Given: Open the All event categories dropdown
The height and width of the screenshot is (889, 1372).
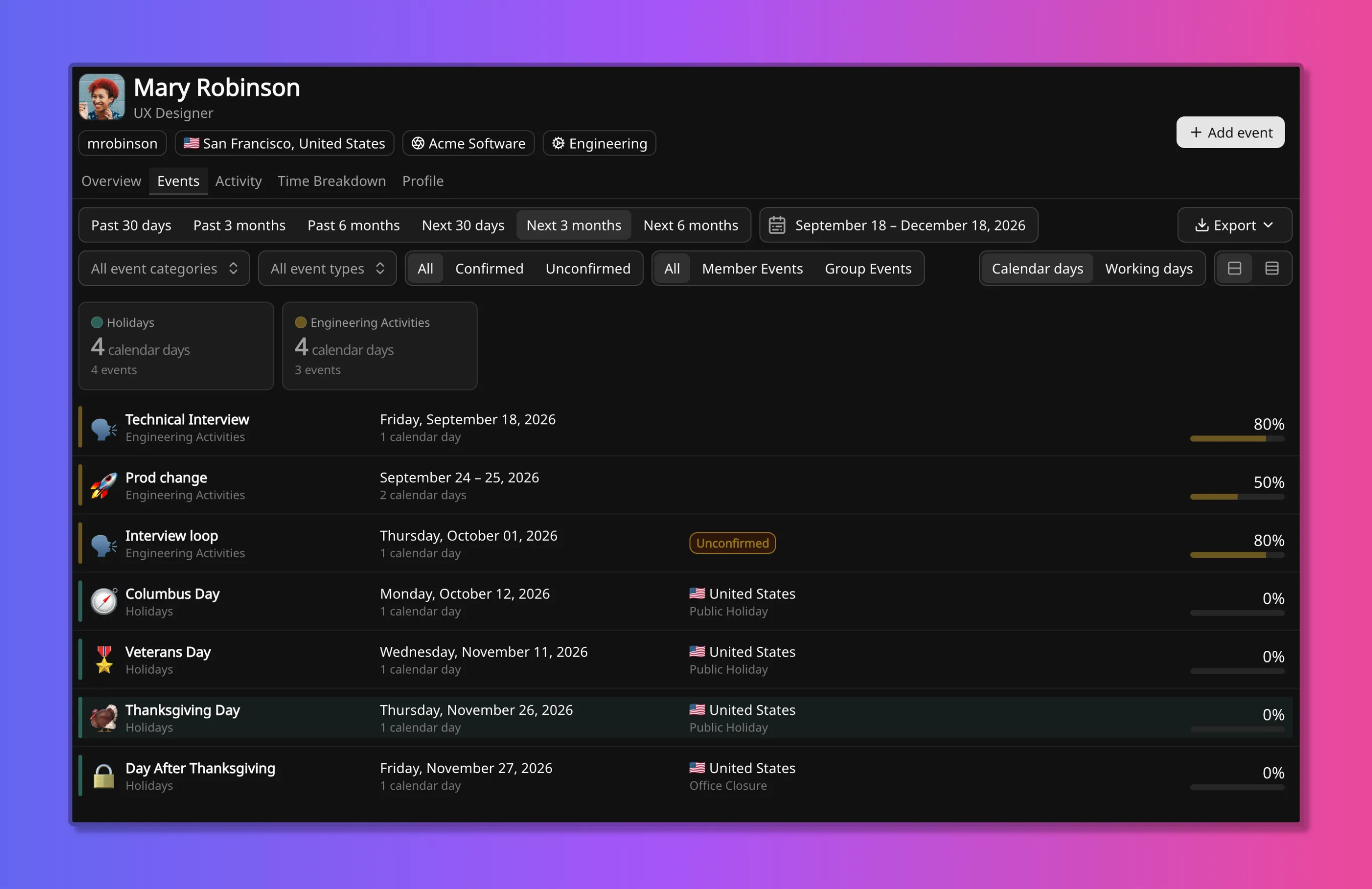Looking at the screenshot, I should [164, 269].
